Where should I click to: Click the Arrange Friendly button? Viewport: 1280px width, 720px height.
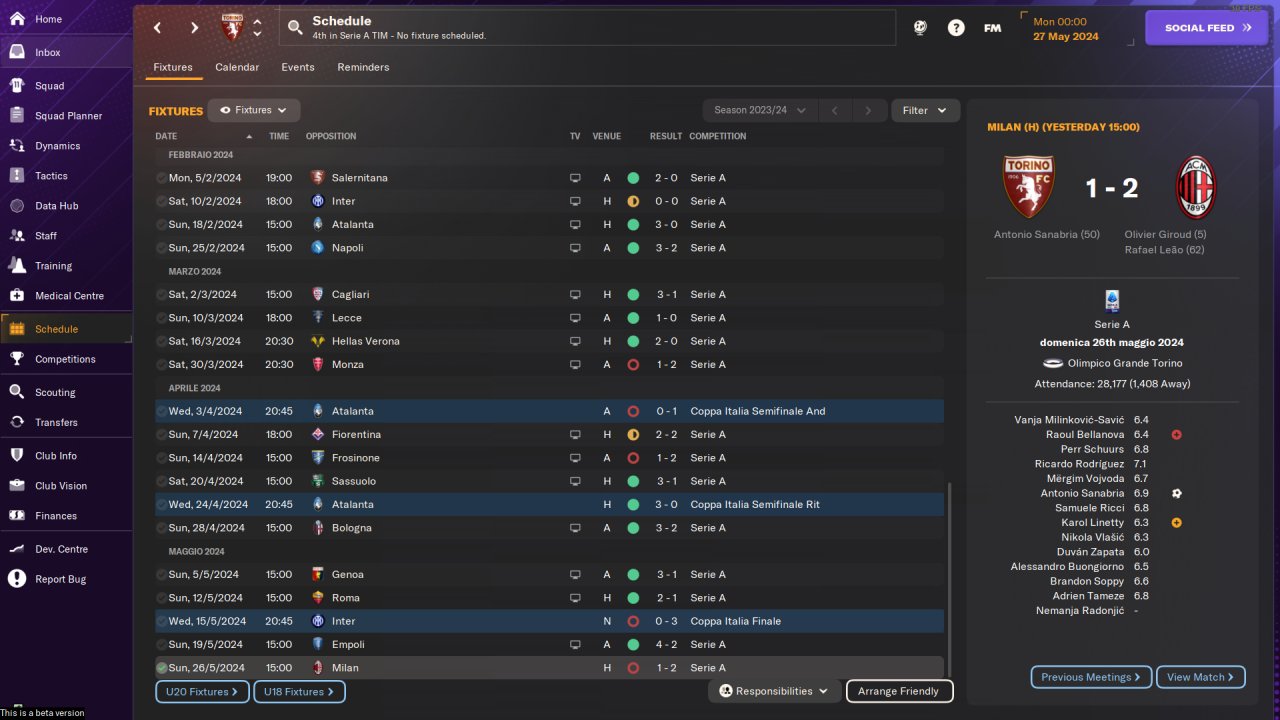coord(899,691)
